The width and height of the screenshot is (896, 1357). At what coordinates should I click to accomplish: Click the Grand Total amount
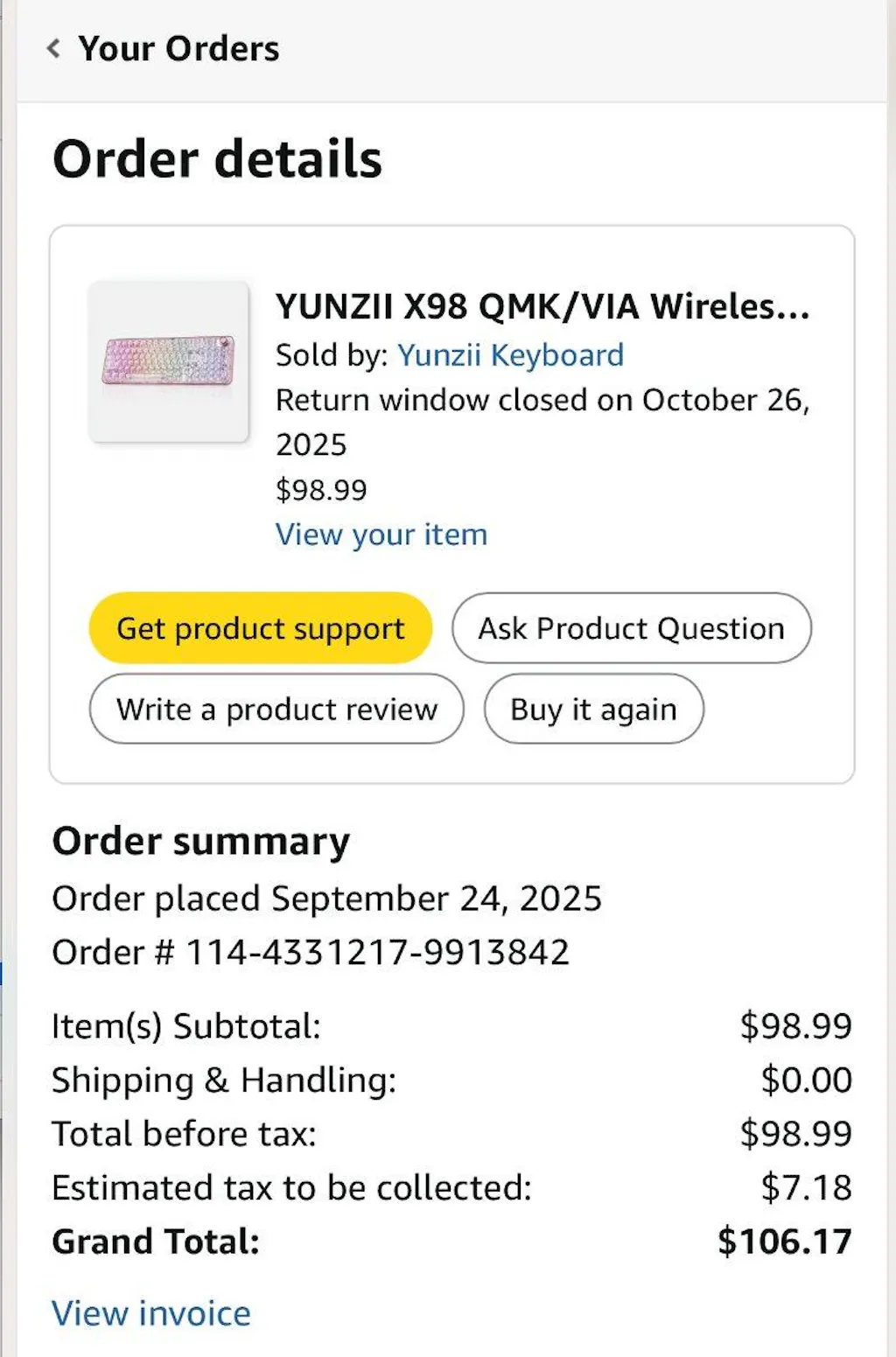785,1241
